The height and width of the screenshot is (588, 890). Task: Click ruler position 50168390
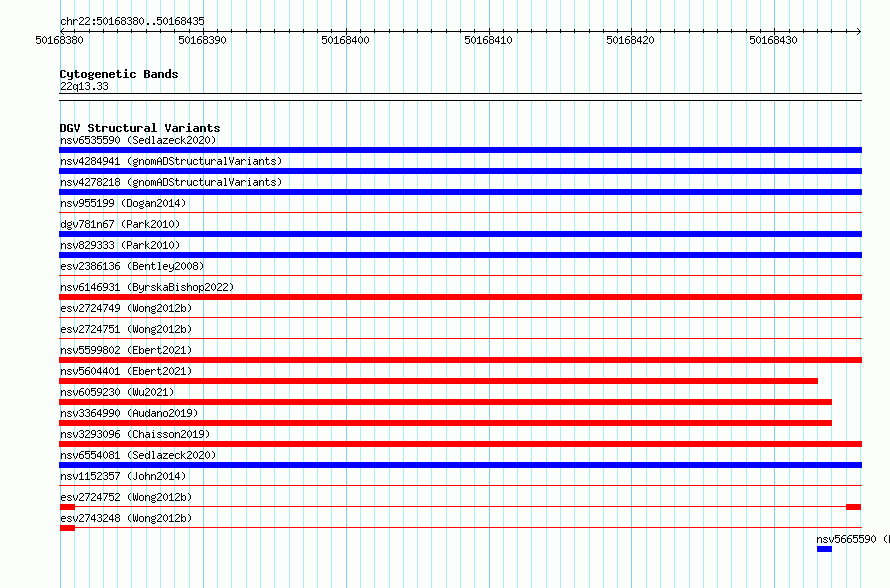[x=202, y=40]
